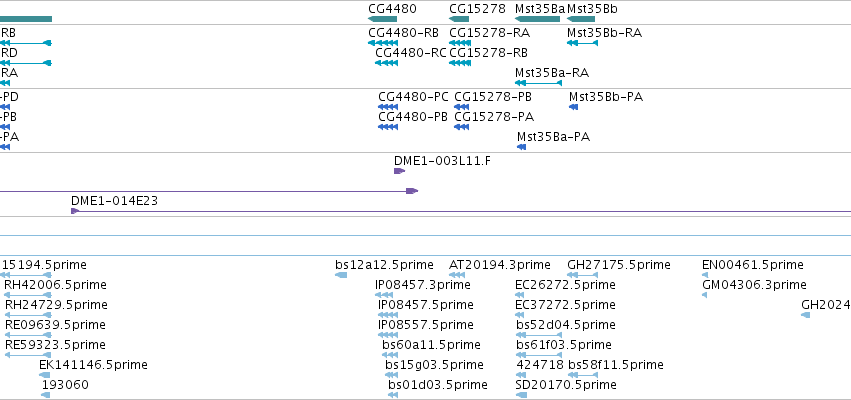Open transcript Mst35Ba-RA
851x400 pixels.
coord(552,73)
